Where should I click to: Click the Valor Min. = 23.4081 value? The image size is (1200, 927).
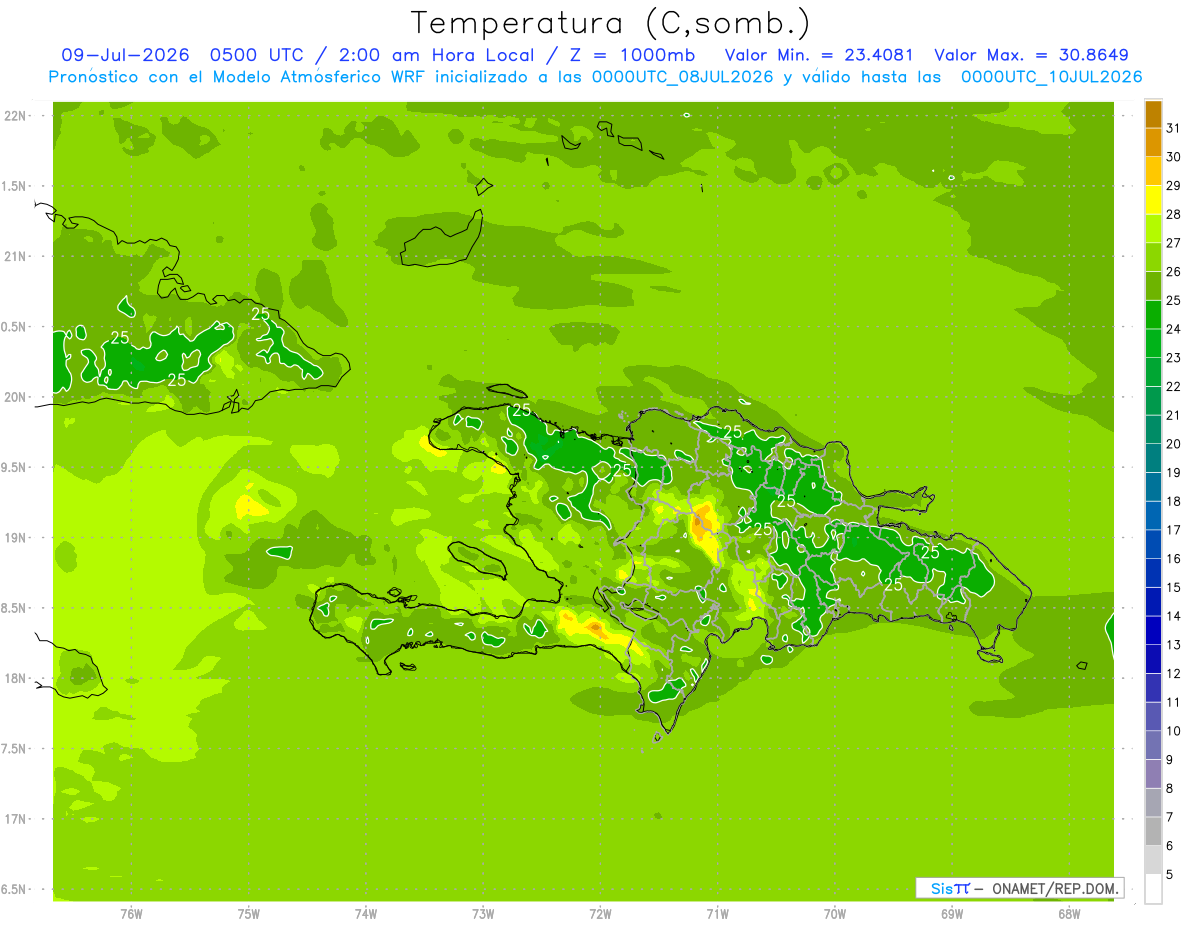click(819, 55)
